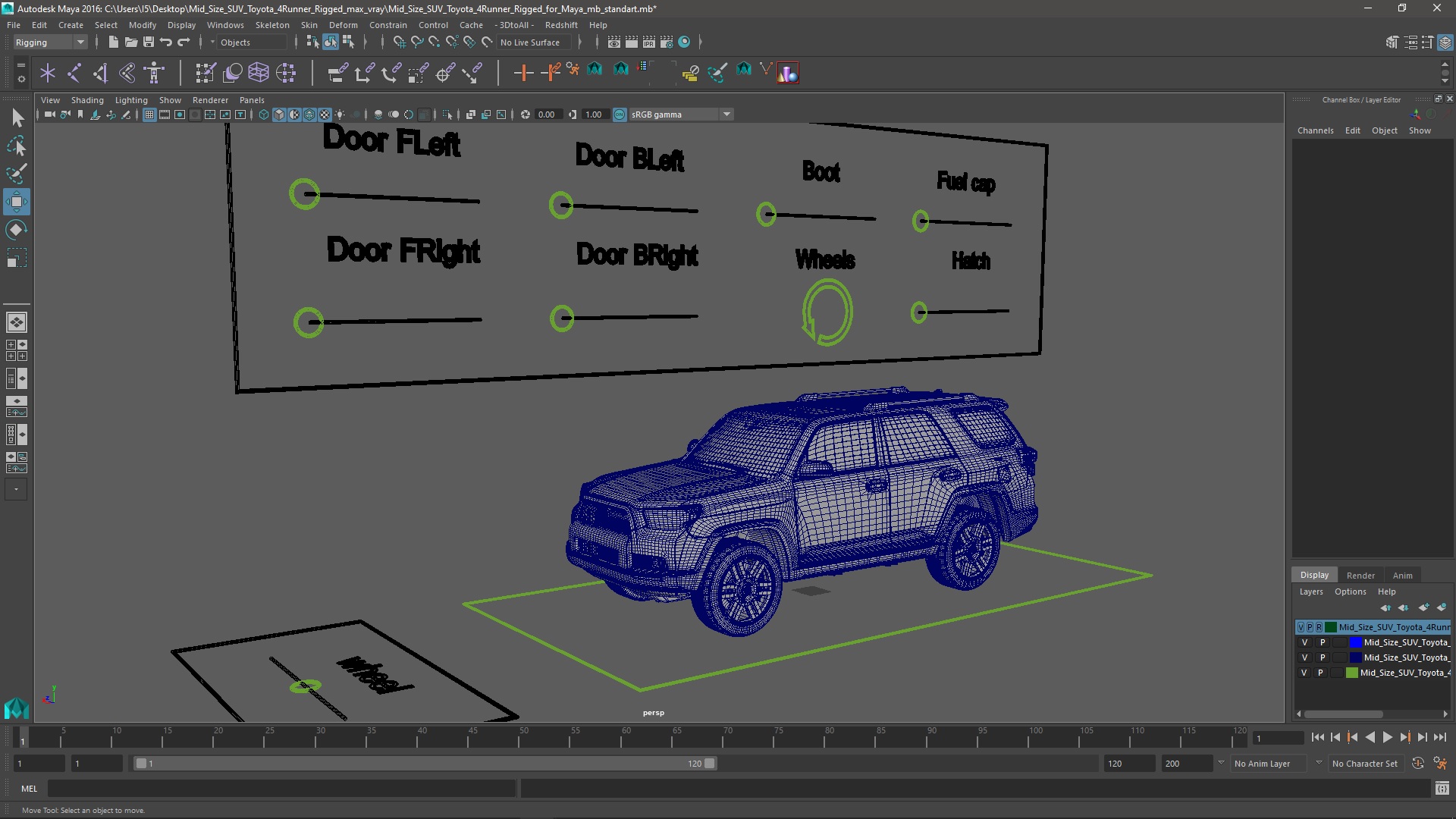Toggle visibility V of the light green layer
This screenshot has height=819, width=1456.
tap(1304, 673)
